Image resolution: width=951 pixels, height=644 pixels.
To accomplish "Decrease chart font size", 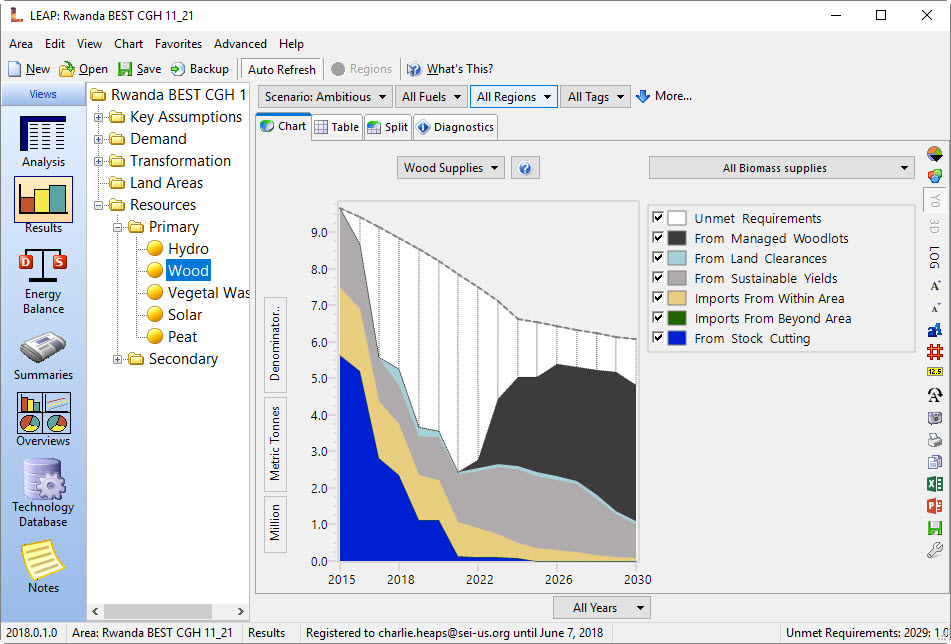I will click(935, 309).
